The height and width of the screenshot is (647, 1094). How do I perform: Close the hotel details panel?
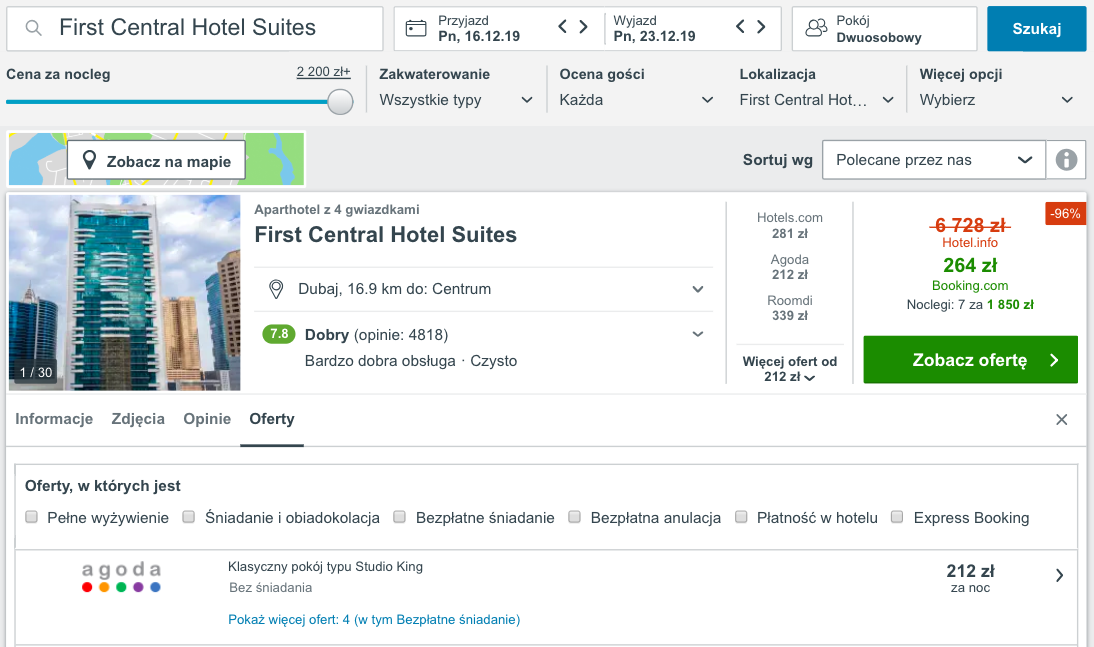1061,419
